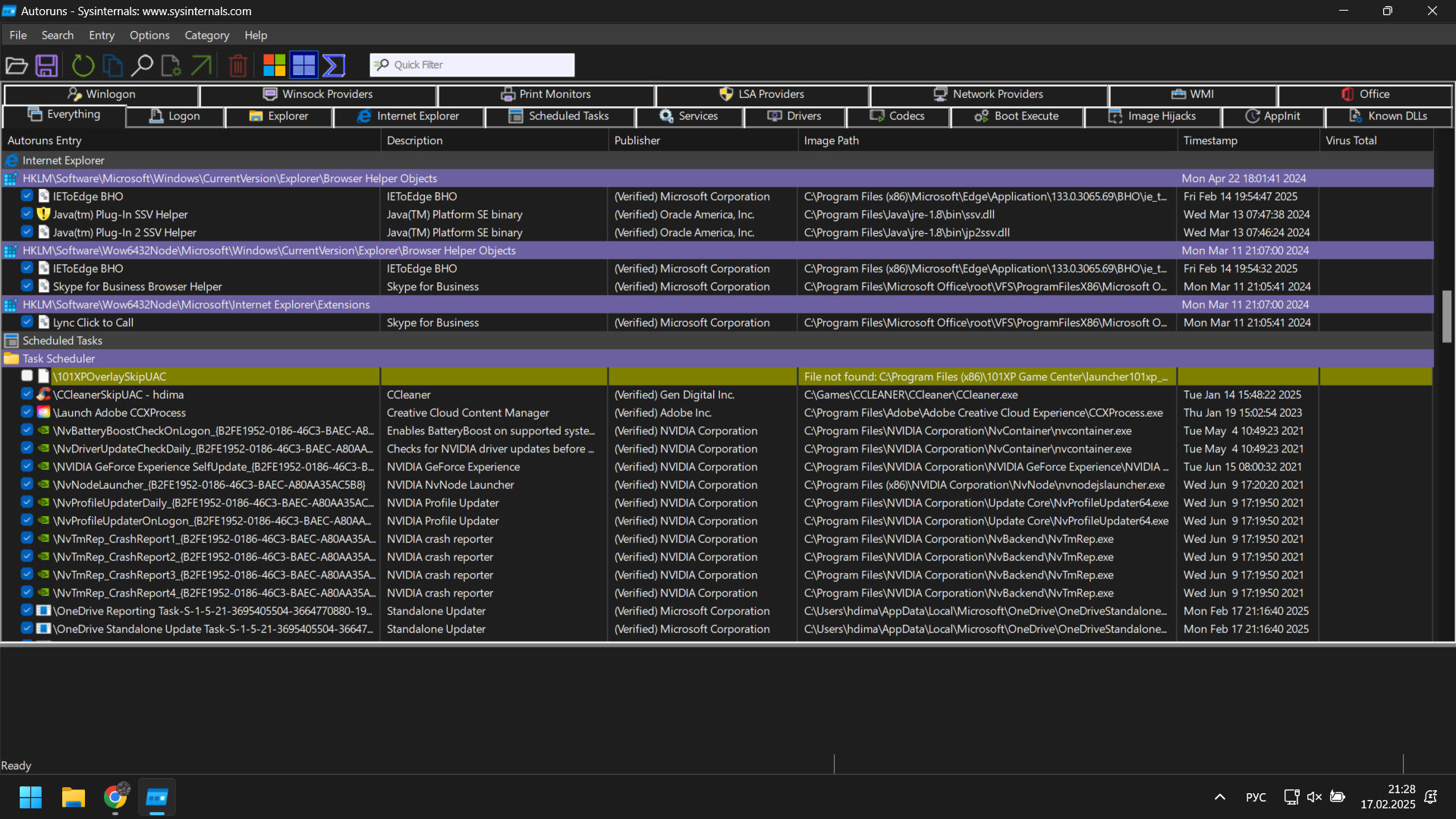Select the Internet Explorer\Extensions registry key row
This screenshot has height=819, width=1456.
(x=717, y=304)
